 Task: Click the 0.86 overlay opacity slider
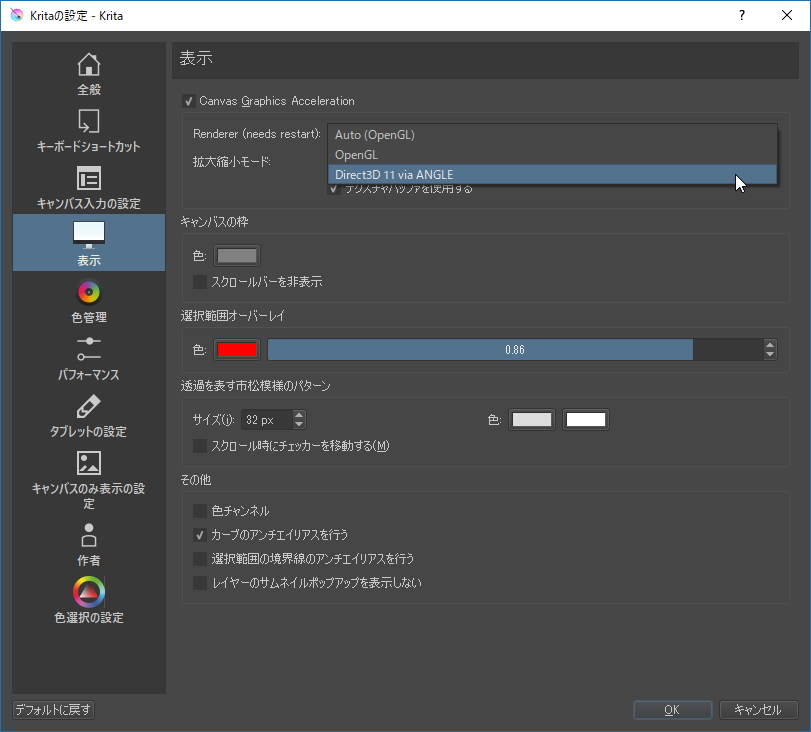point(515,350)
